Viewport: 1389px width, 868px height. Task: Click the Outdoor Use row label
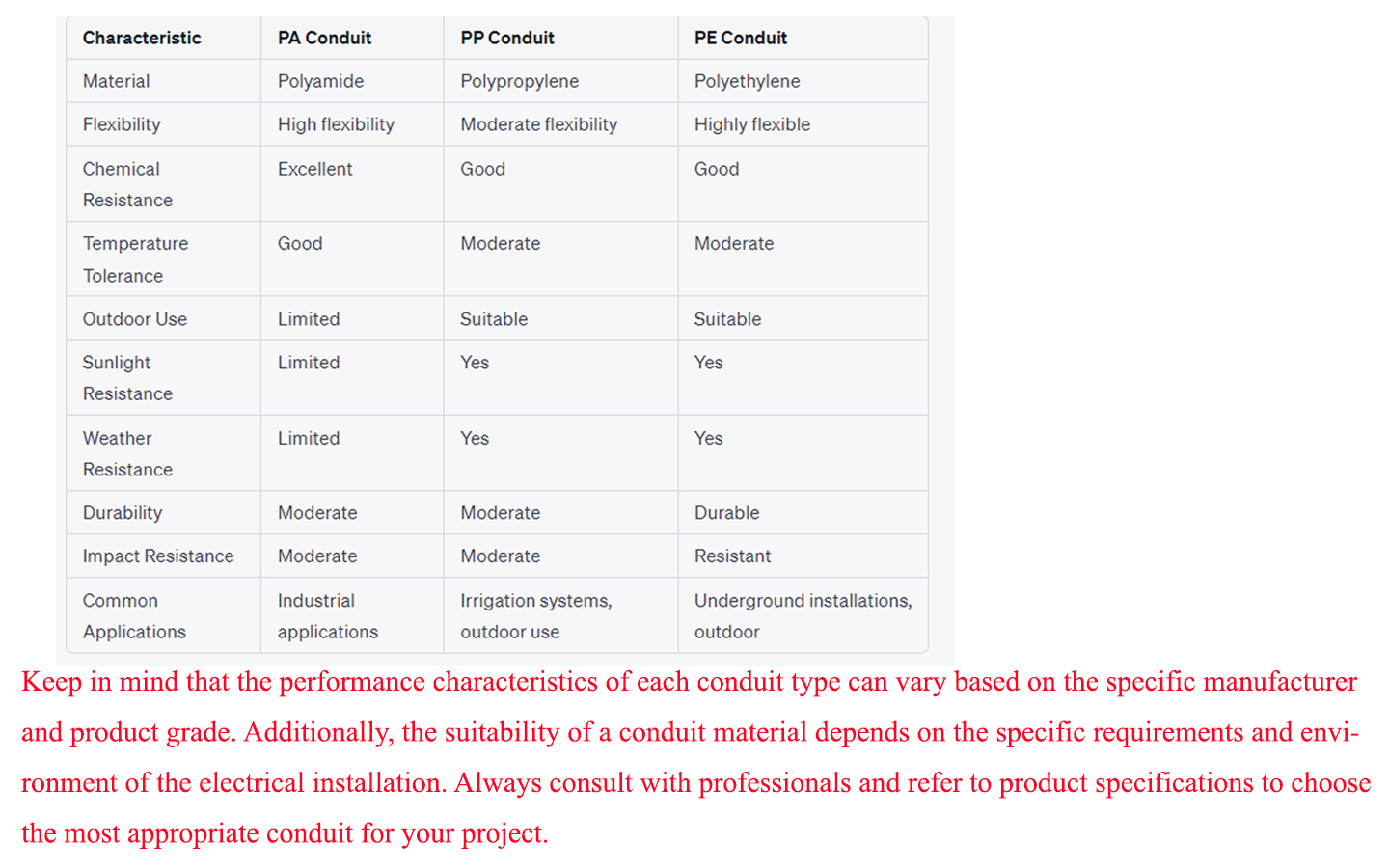click(135, 319)
